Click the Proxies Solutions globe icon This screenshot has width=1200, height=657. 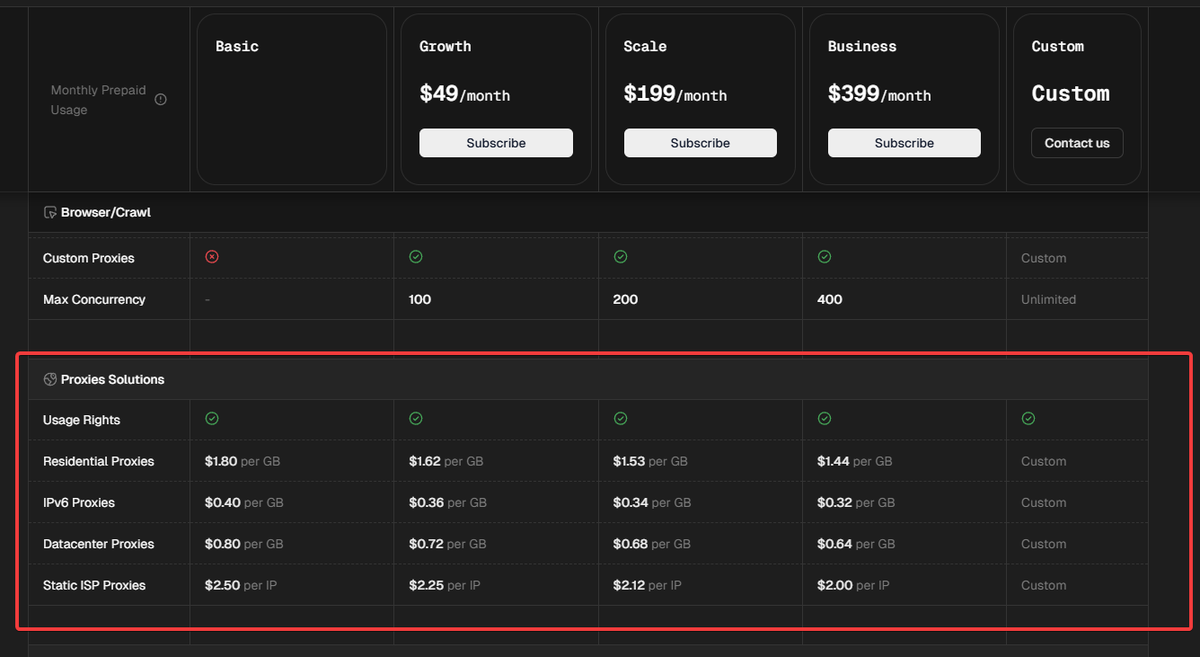tap(50, 379)
